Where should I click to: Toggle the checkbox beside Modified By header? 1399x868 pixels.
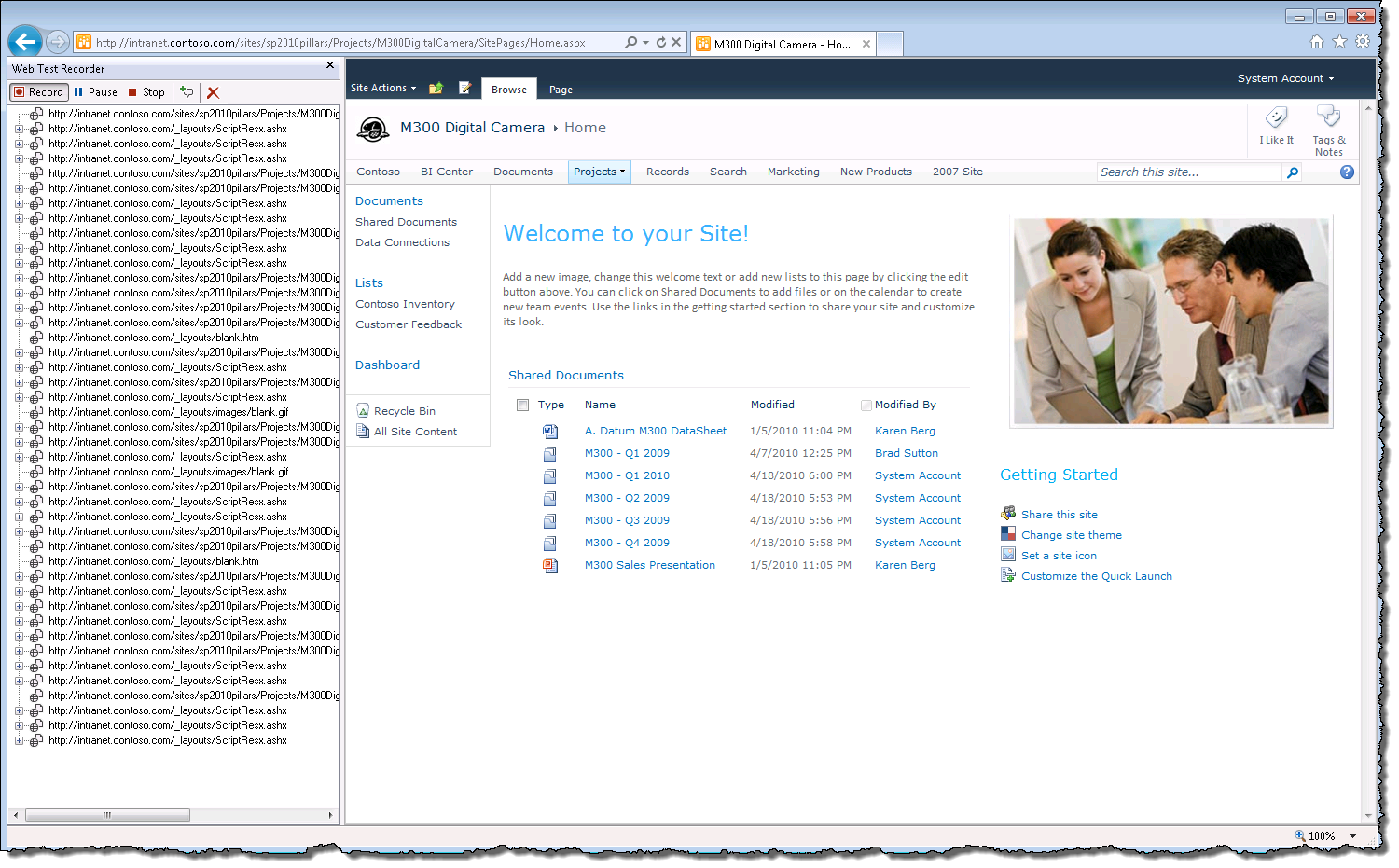866,406
